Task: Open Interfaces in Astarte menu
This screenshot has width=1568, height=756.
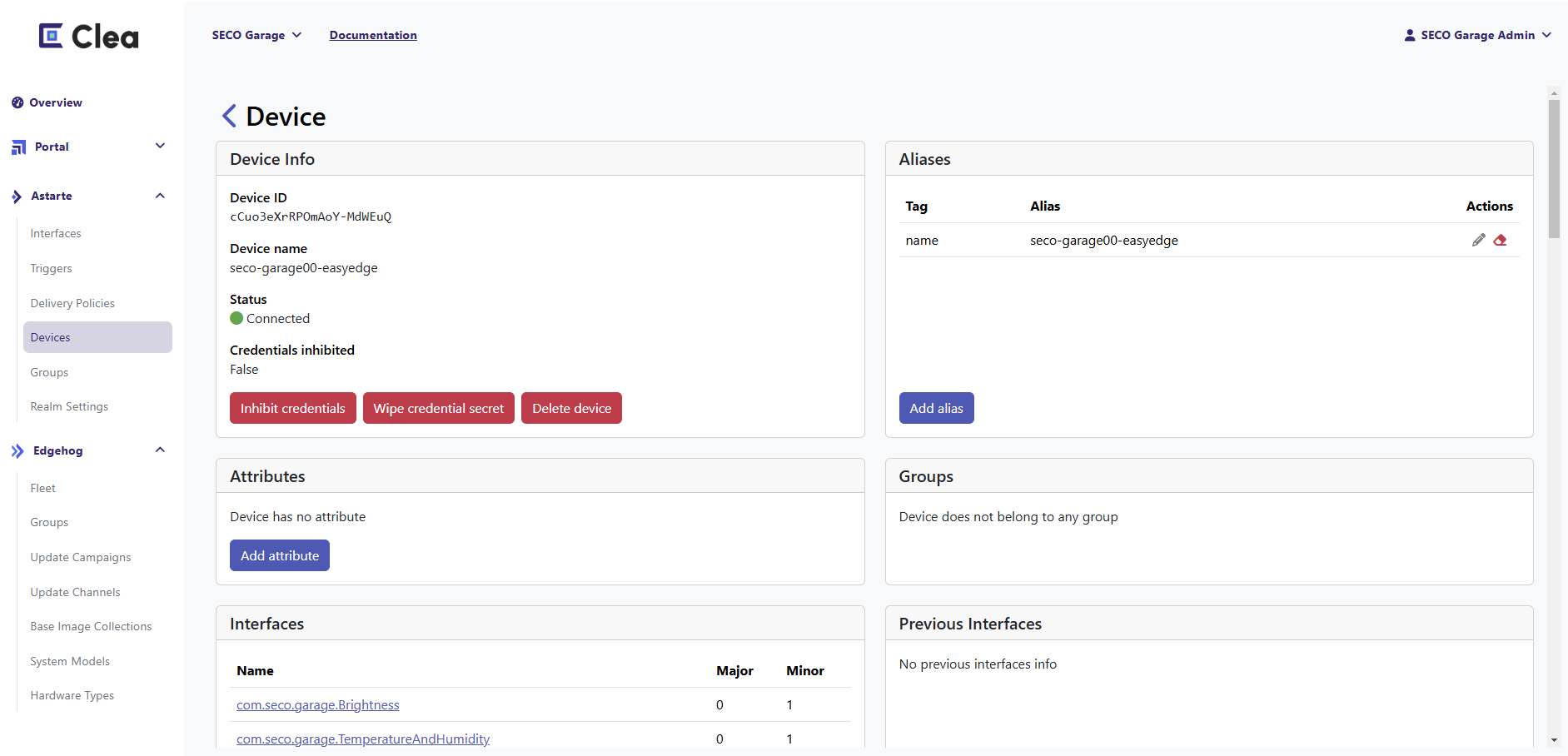Action: tap(56, 233)
